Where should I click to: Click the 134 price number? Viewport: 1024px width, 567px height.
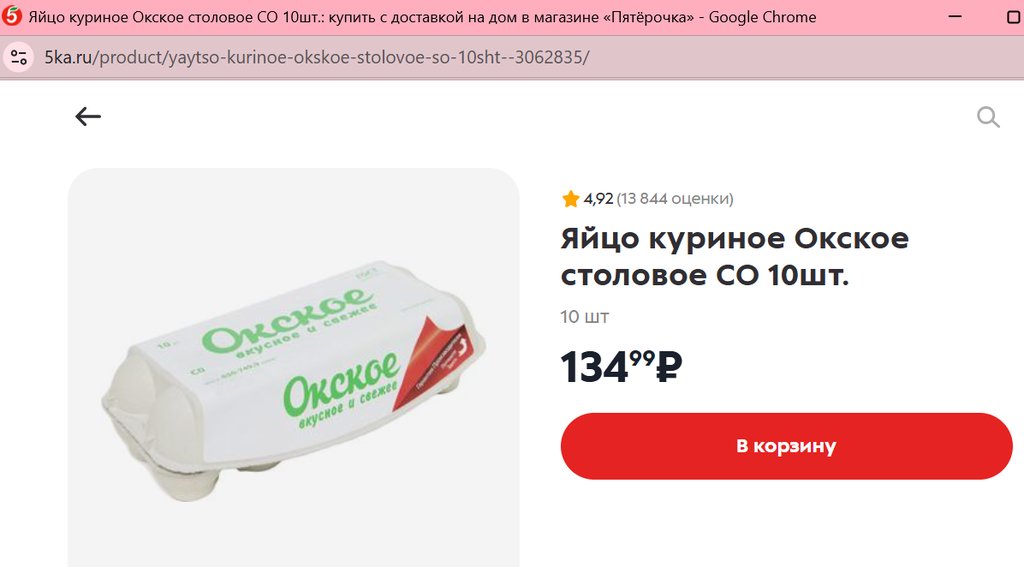point(594,367)
